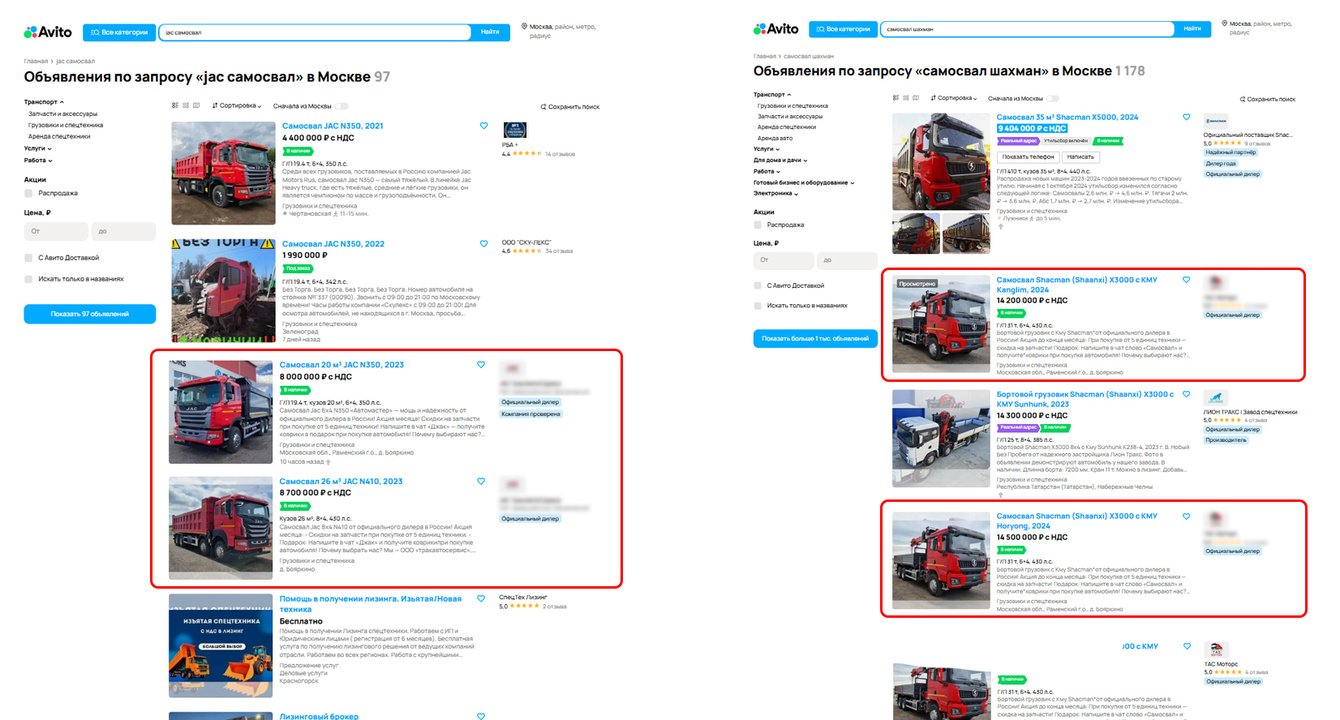
Task: Open Avito logo on the jac самосвал page
Action: tap(47, 32)
